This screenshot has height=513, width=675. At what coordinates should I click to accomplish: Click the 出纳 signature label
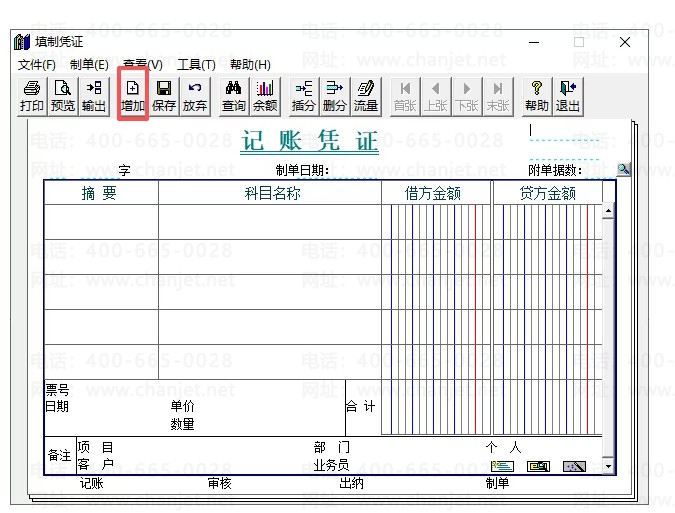[352, 483]
